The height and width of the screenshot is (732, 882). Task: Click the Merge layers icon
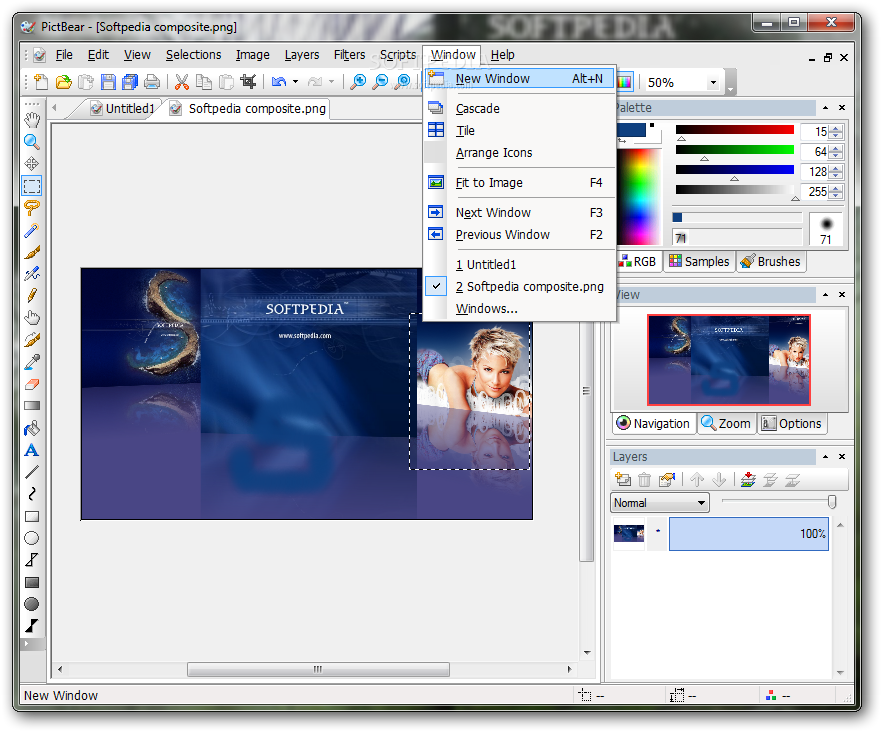pos(748,479)
